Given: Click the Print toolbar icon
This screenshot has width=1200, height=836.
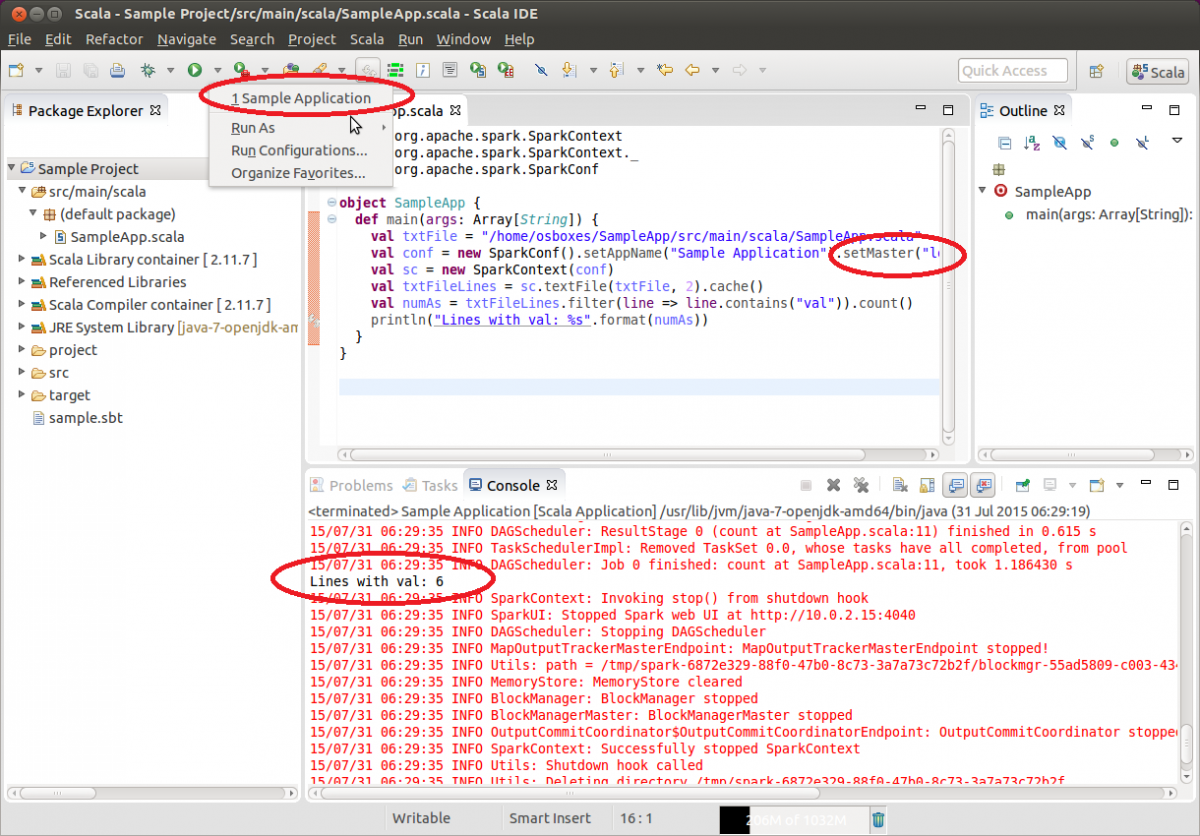Looking at the screenshot, I should (x=117, y=70).
